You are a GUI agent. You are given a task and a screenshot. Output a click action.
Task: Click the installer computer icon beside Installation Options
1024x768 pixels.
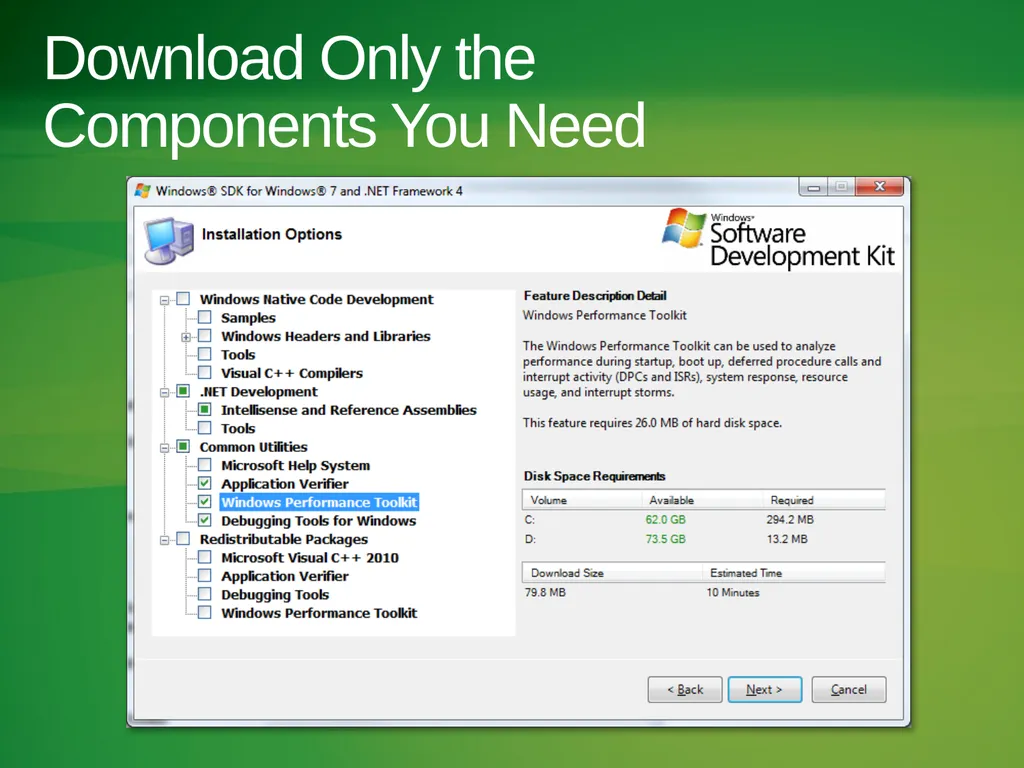pyautogui.click(x=168, y=240)
